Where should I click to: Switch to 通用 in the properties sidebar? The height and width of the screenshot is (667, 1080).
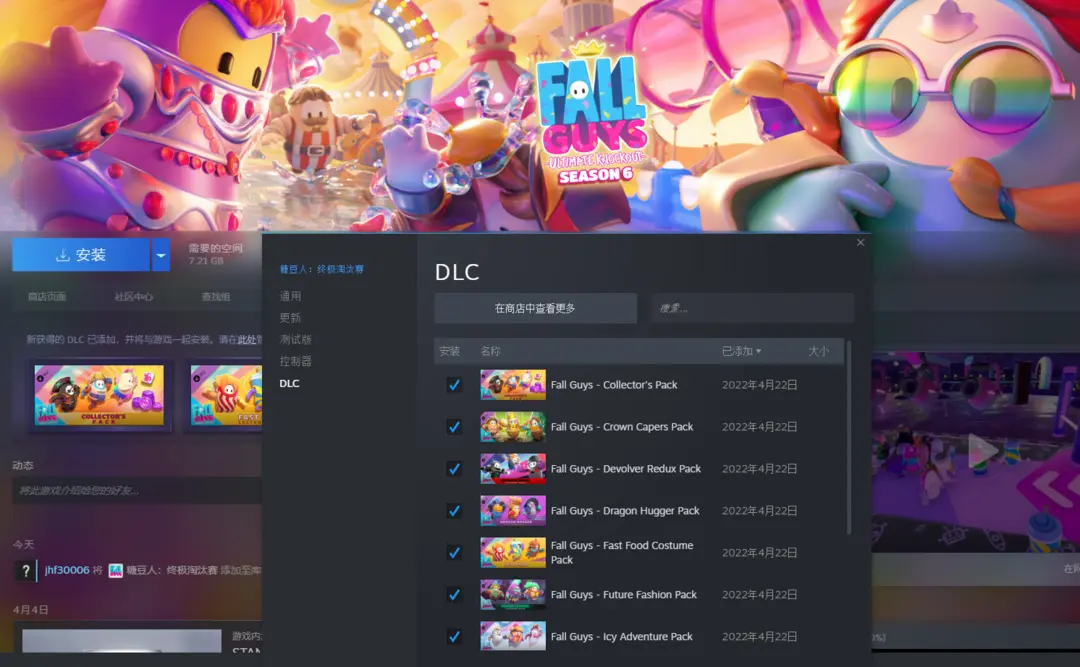coord(290,296)
